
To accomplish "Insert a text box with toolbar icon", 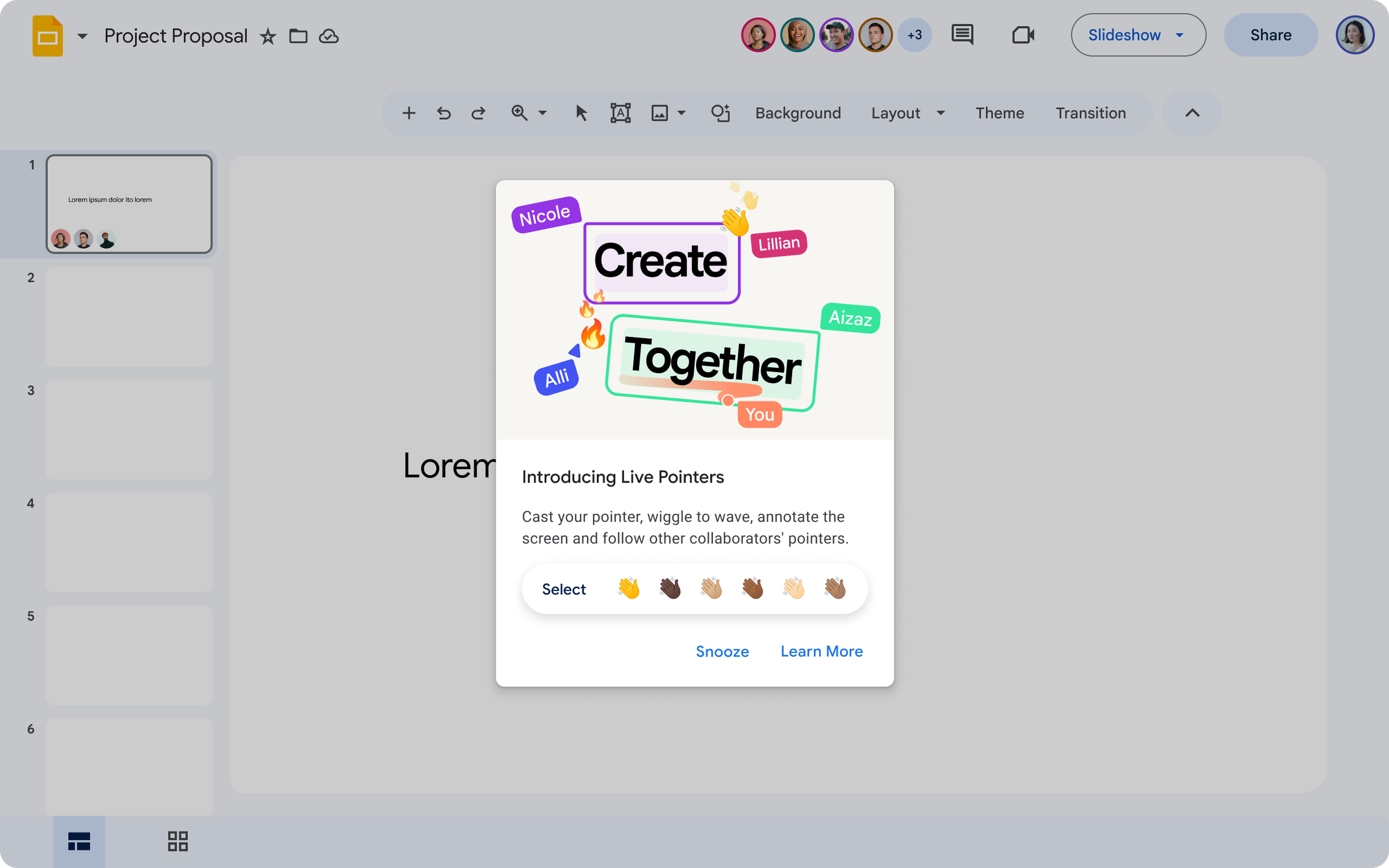I will (620, 113).
